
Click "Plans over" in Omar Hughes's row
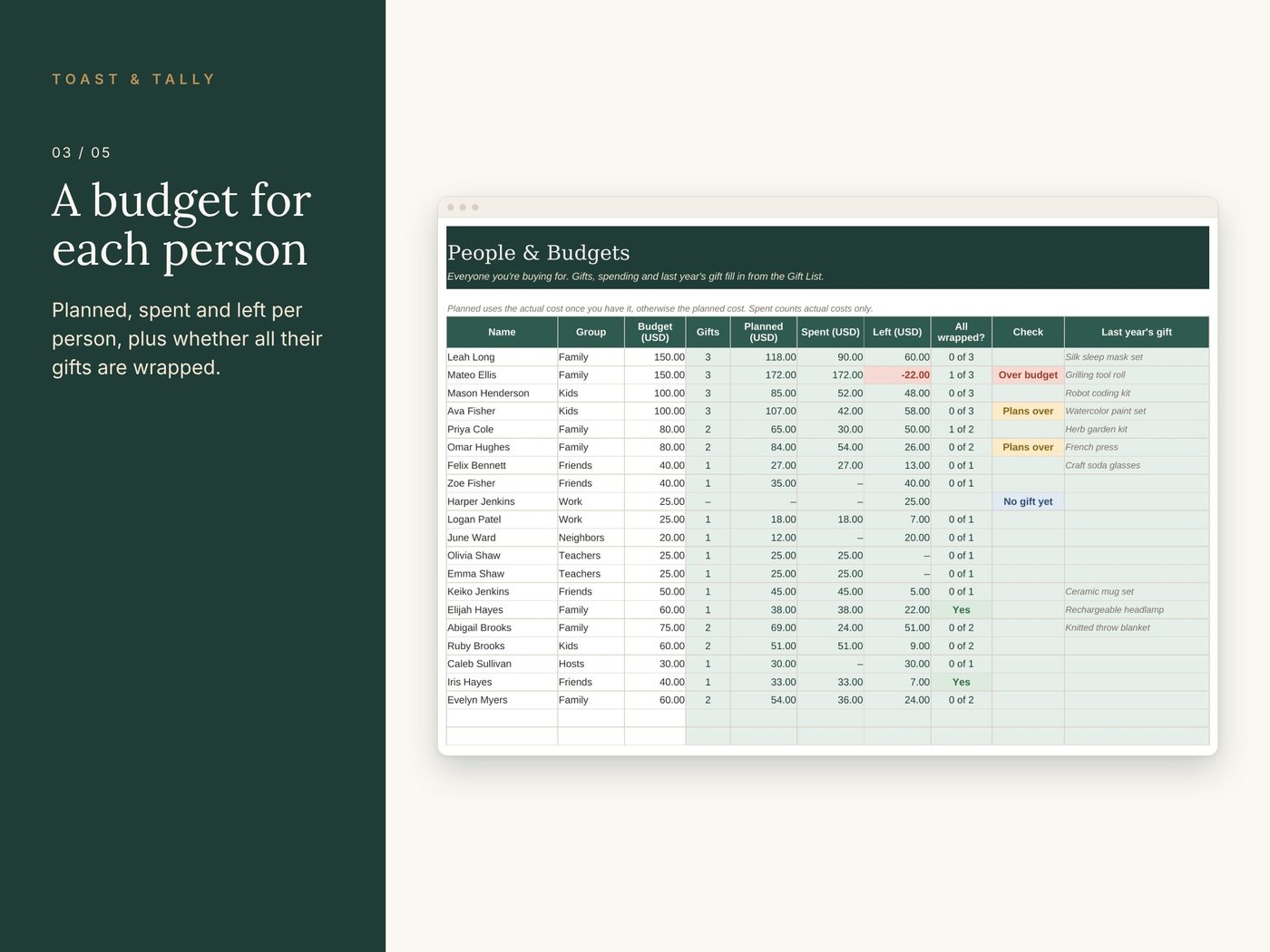click(x=1028, y=448)
